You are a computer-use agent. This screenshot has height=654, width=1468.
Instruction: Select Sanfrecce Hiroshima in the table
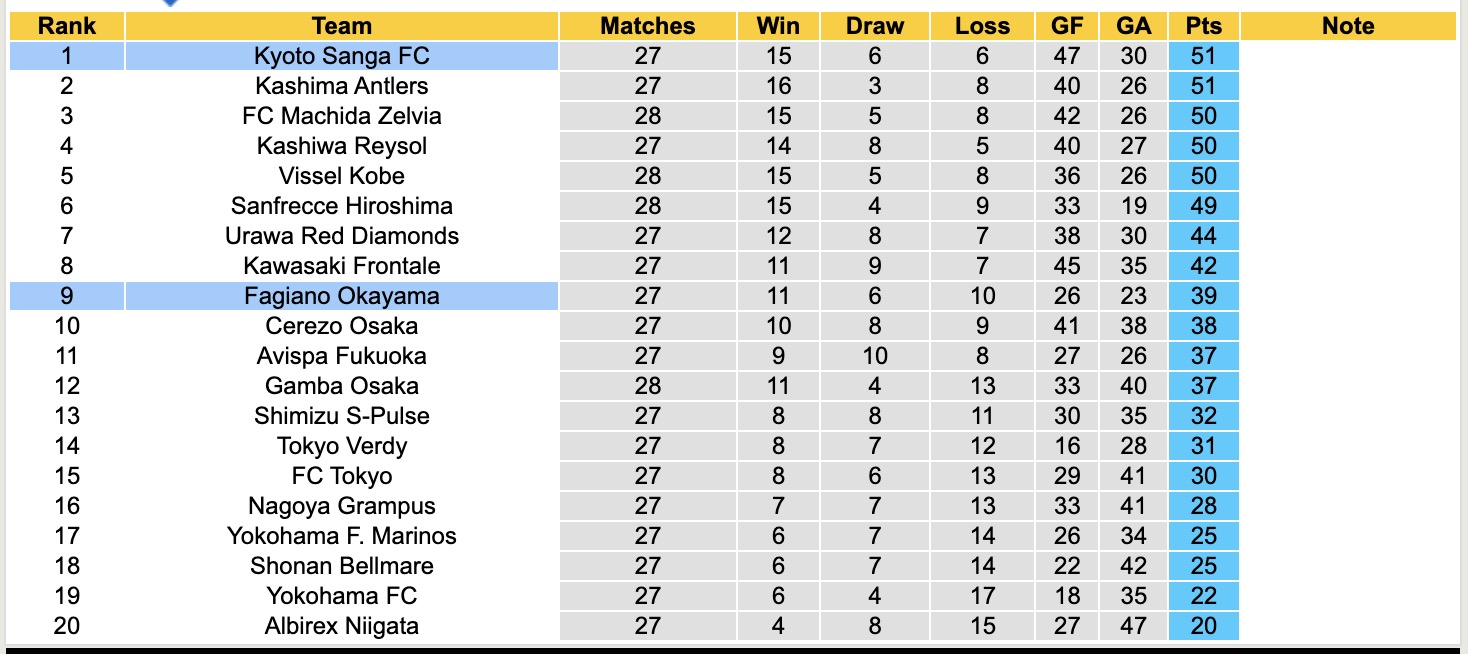341,206
